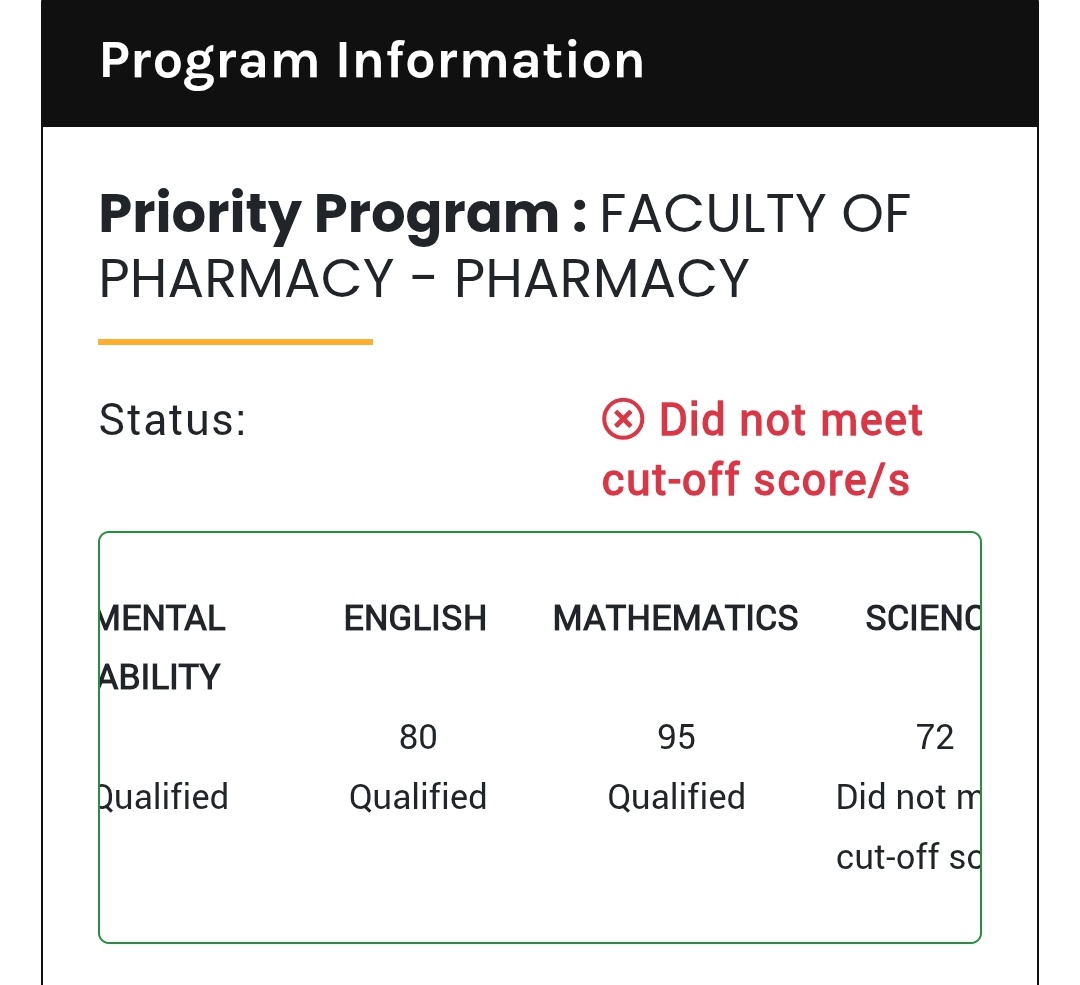Viewport: 1080px width, 985px height.
Task: Click Qualified under Mental Ability
Action: pyautogui.click(x=164, y=797)
